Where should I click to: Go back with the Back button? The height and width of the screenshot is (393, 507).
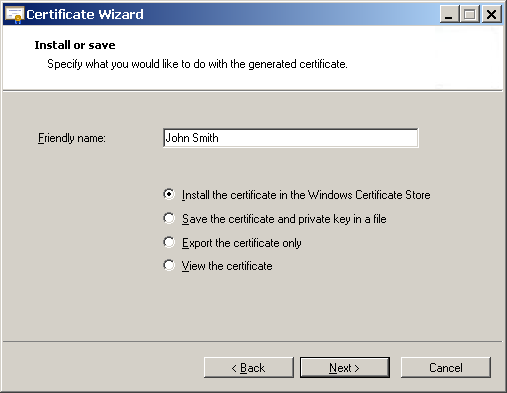coord(249,368)
